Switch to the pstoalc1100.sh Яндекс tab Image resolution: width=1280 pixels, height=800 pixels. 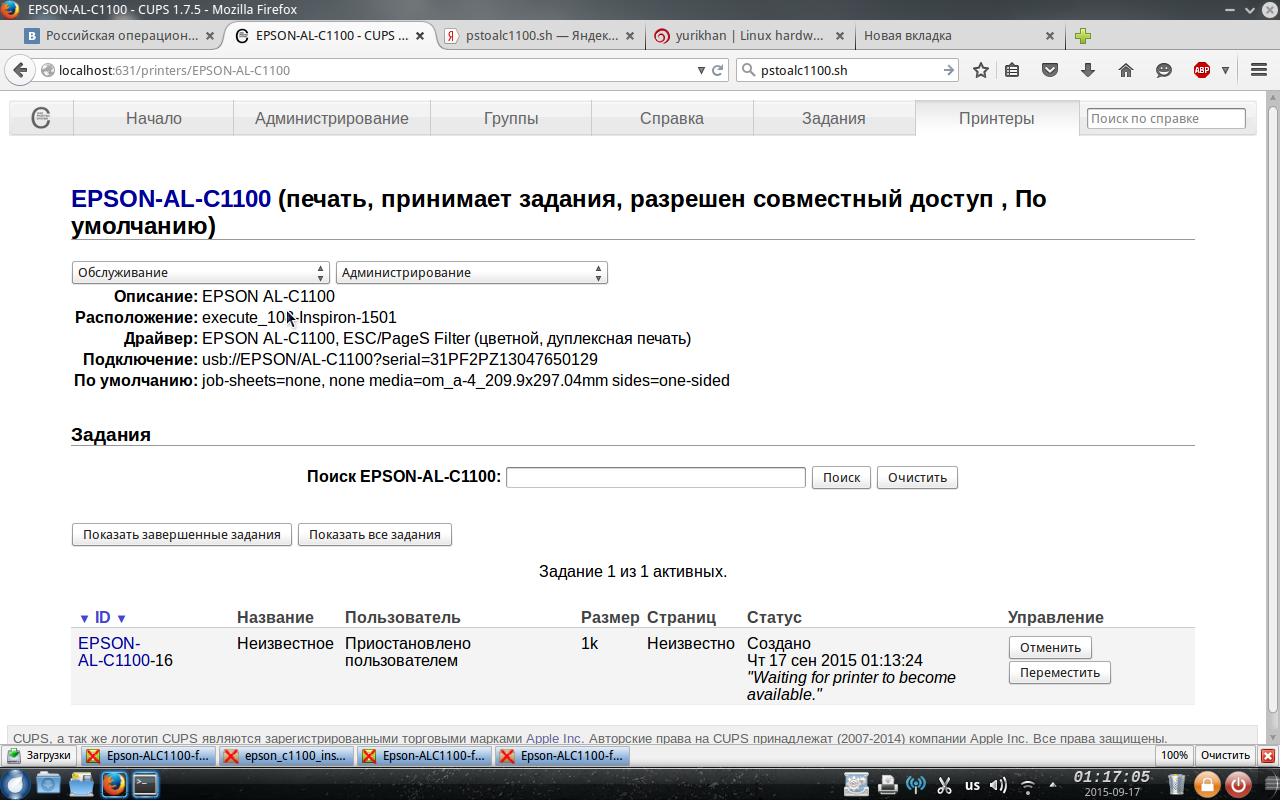point(537,36)
